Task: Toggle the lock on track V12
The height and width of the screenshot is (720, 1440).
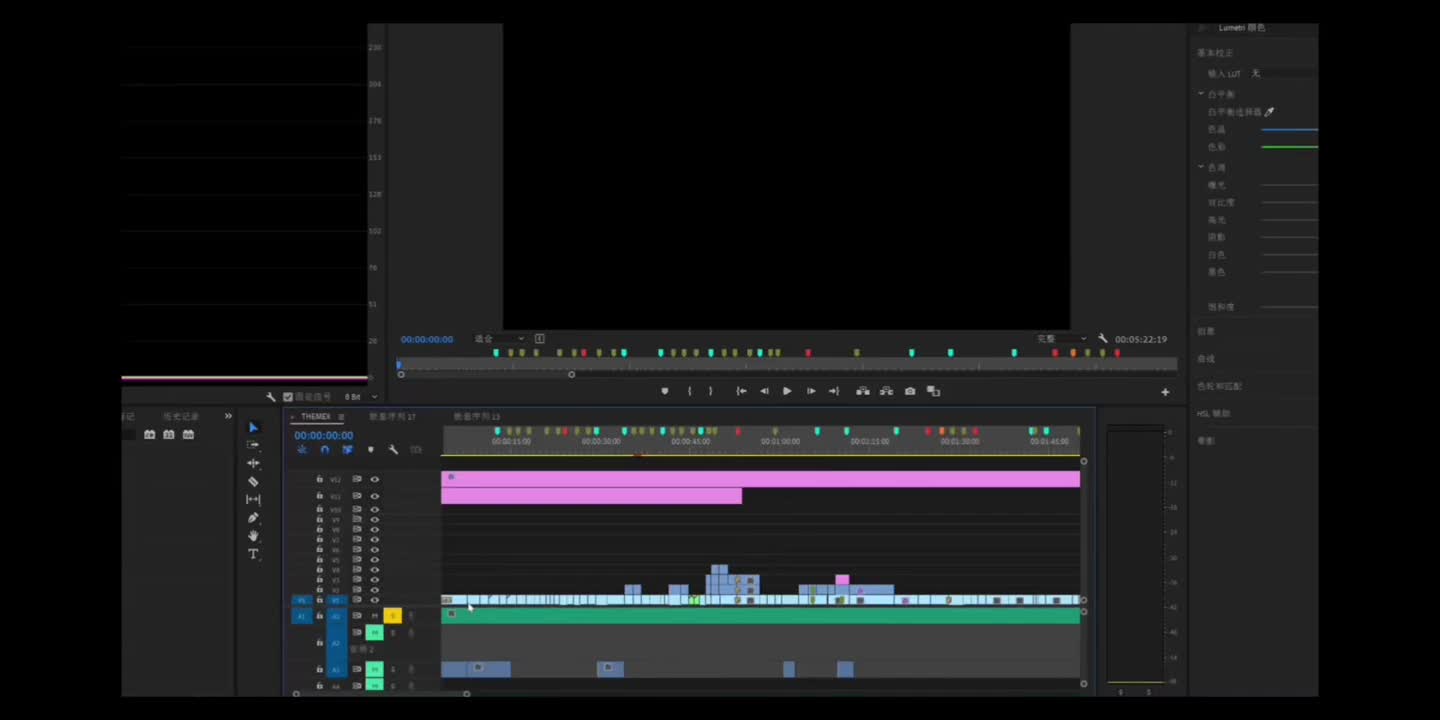Action: 320,479
